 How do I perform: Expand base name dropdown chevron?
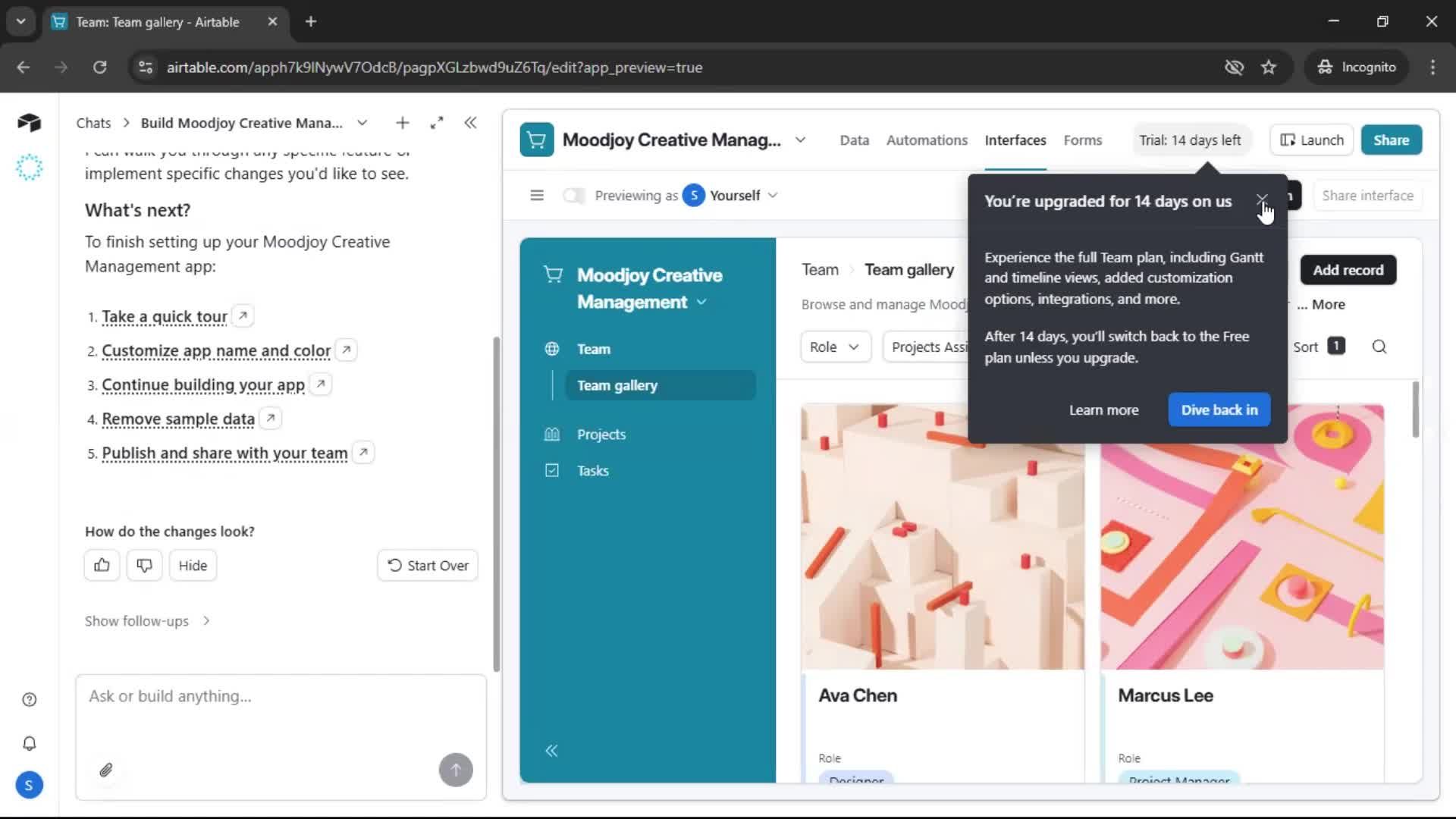800,140
